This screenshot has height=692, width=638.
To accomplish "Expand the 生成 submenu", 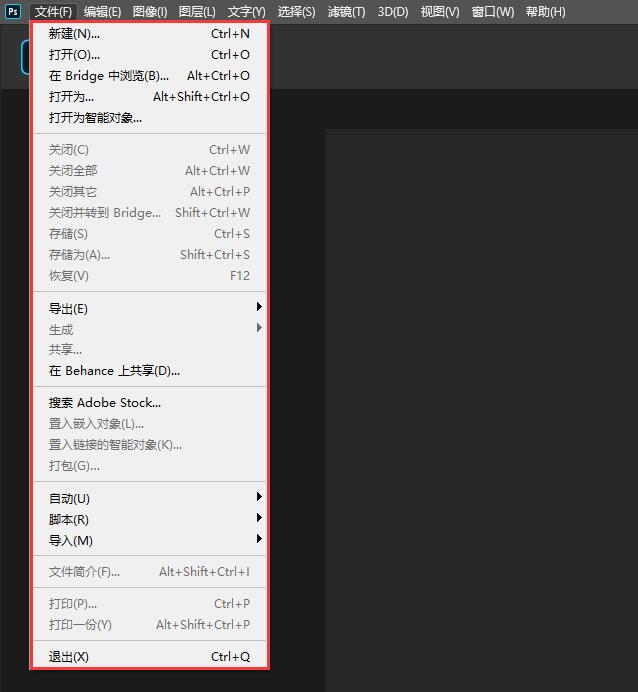I will pos(150,329).
